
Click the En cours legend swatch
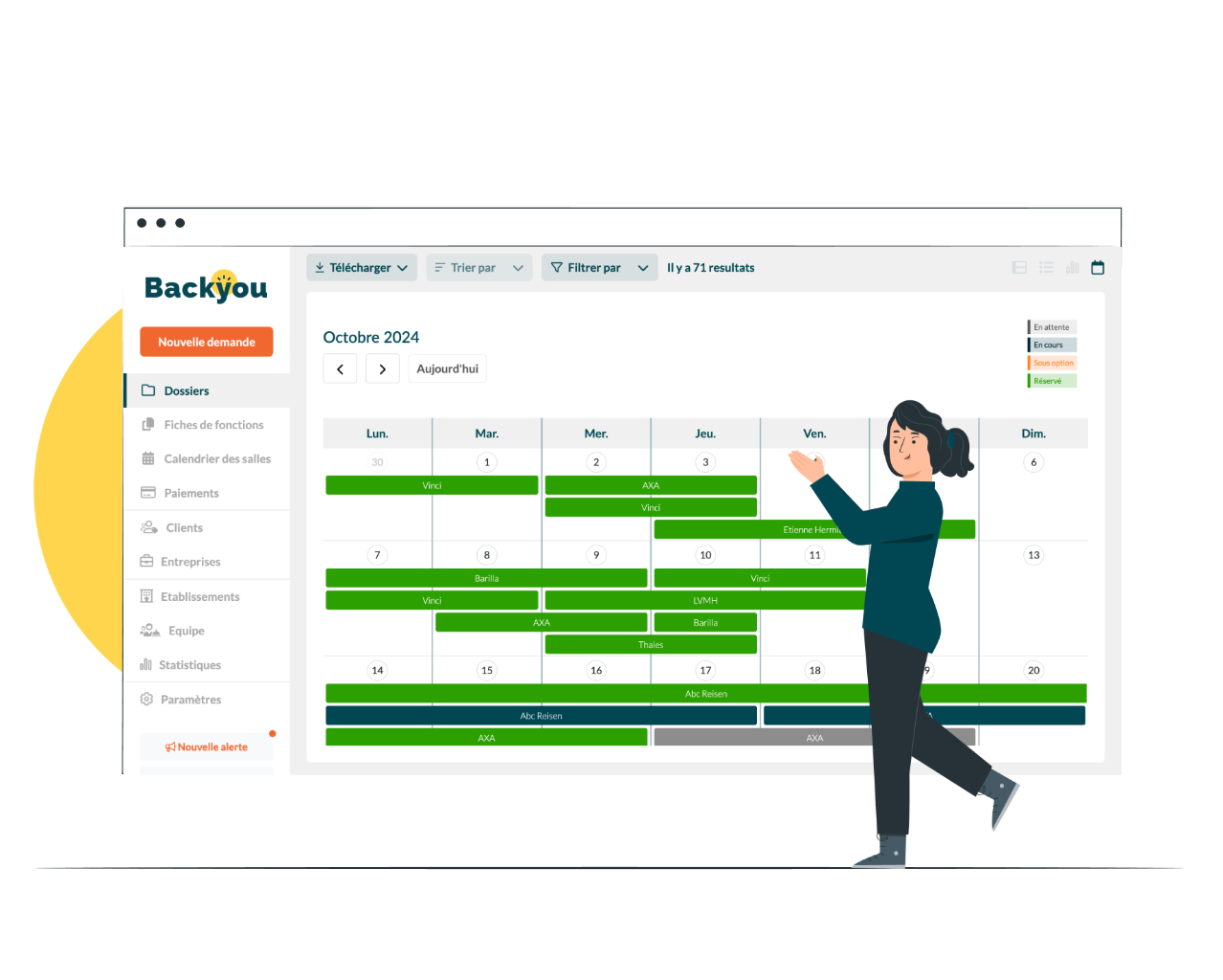coord(1053,345)
